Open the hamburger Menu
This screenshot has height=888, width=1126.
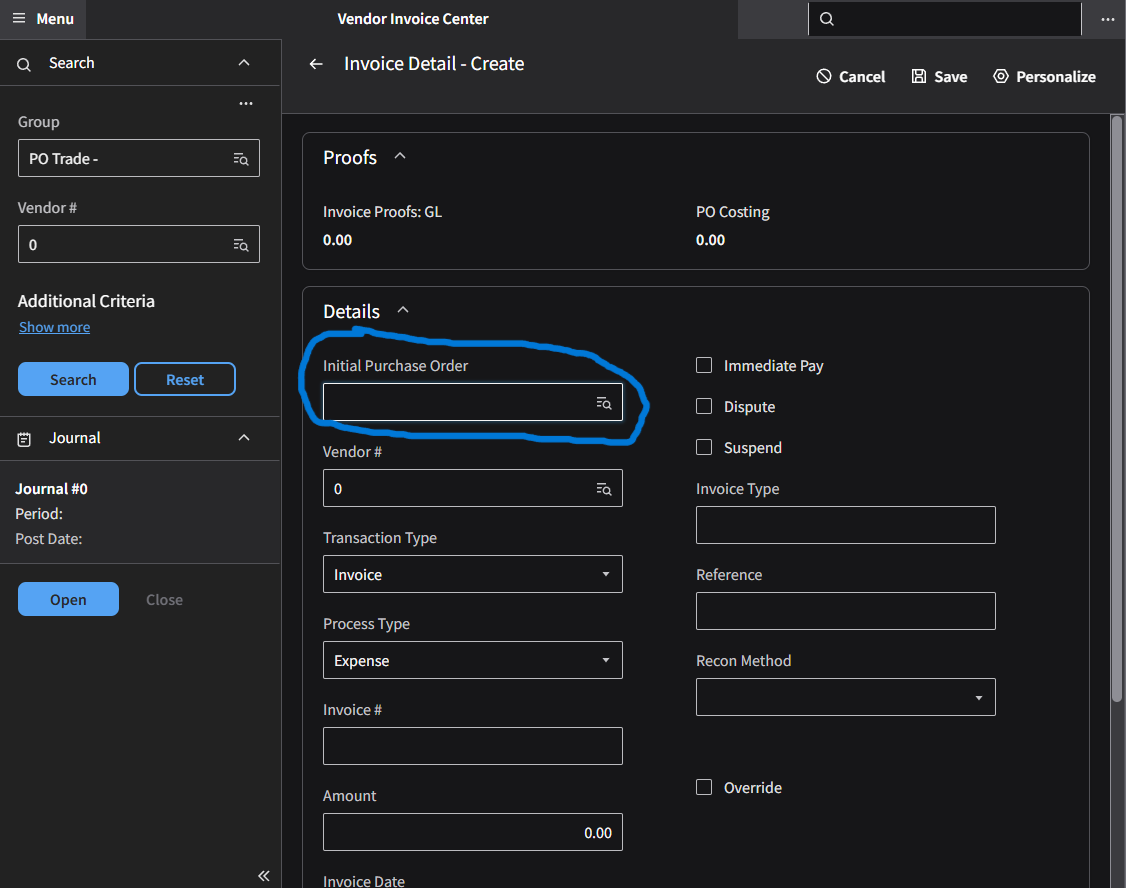point(43,19)
